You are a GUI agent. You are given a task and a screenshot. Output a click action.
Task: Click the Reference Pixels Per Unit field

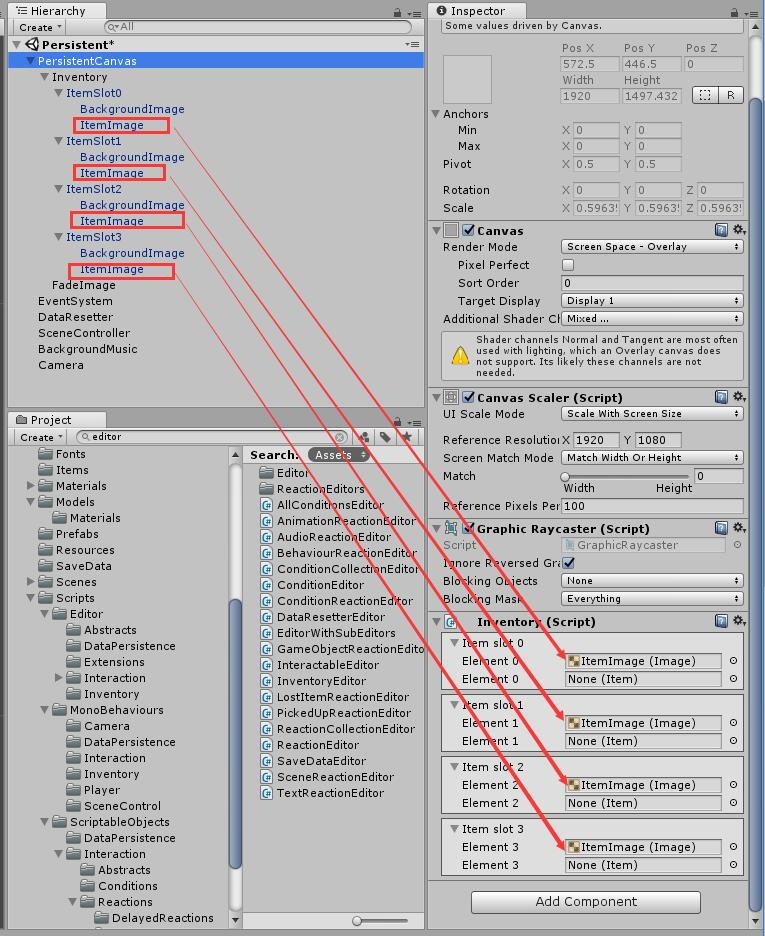coord(652,506)
